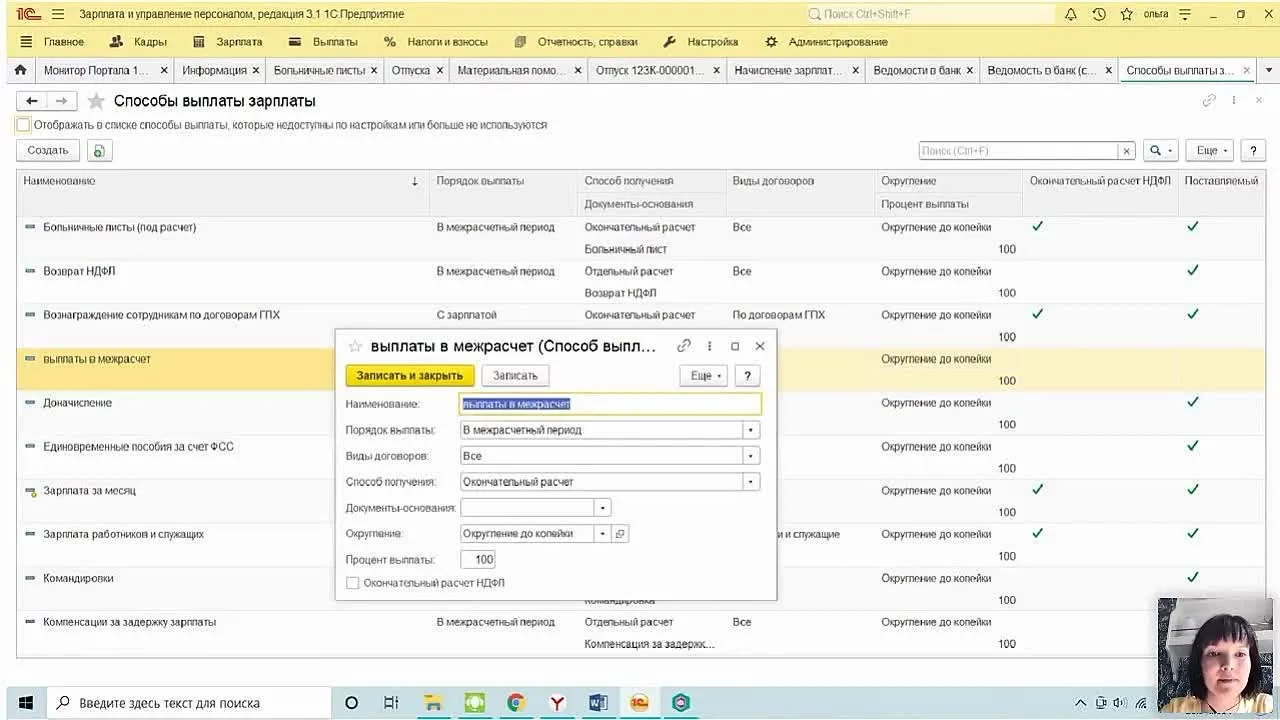Open Word from the Windows taskbar
Image resolution: width=1280 pixels, height=720 pixels.
(x=598, y=703)
